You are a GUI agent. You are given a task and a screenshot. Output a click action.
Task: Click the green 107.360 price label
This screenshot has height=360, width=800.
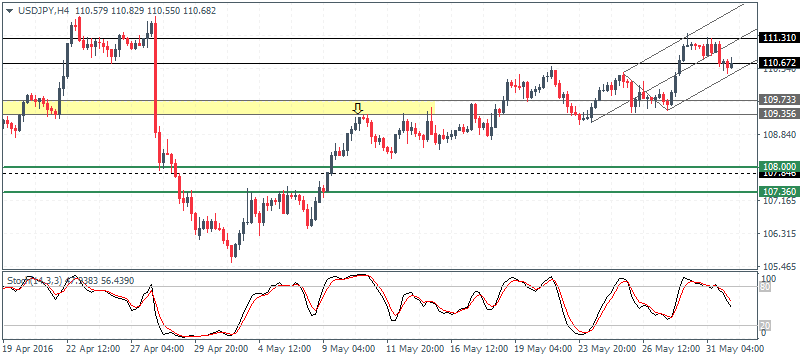click(779, 192)
